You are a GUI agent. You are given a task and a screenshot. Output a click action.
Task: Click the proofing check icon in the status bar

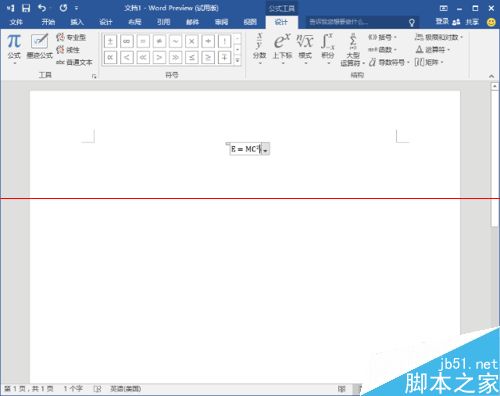[97, 389]
